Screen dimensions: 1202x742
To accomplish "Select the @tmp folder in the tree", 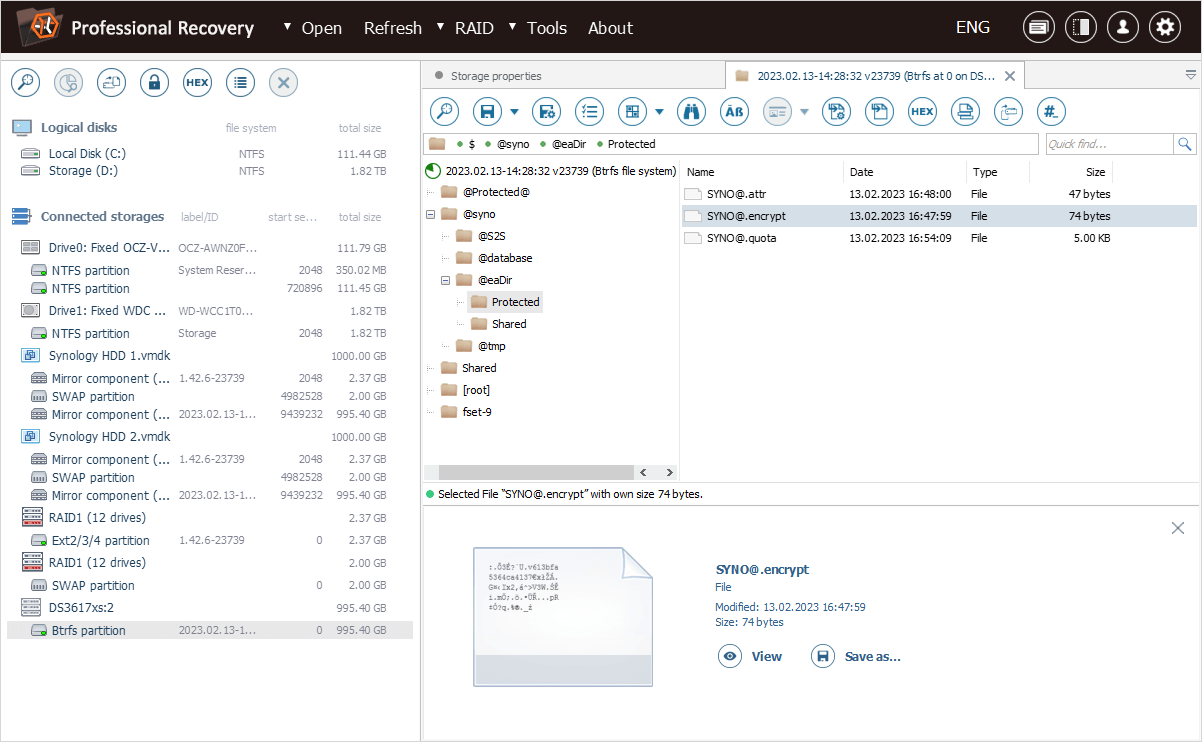I will [491, 346].
